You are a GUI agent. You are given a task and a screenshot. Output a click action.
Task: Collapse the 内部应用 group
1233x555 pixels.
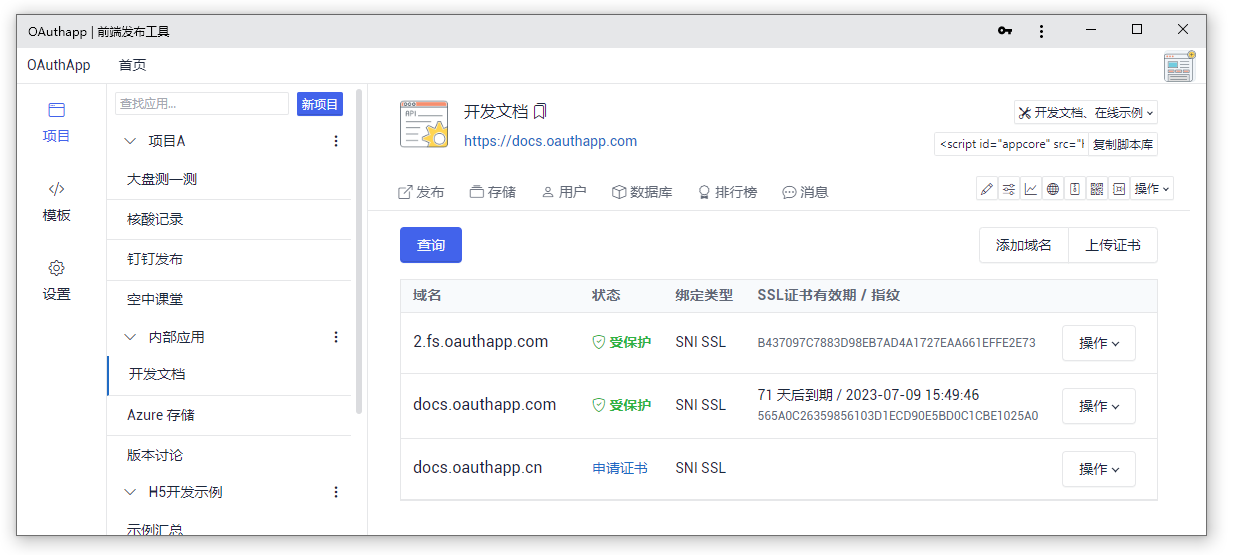click(130, 337)
